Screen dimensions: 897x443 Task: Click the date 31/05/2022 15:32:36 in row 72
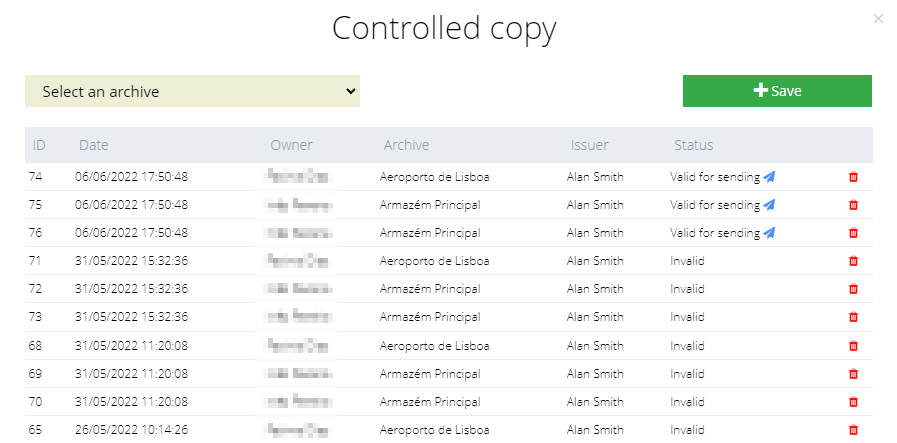131,288
